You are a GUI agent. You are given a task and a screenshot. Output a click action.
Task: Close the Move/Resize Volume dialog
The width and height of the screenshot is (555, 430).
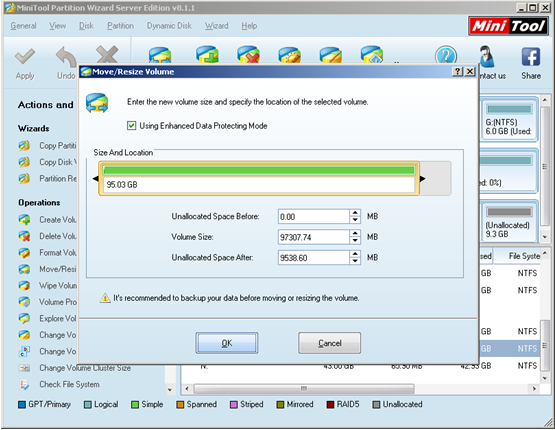pos(470,71)
